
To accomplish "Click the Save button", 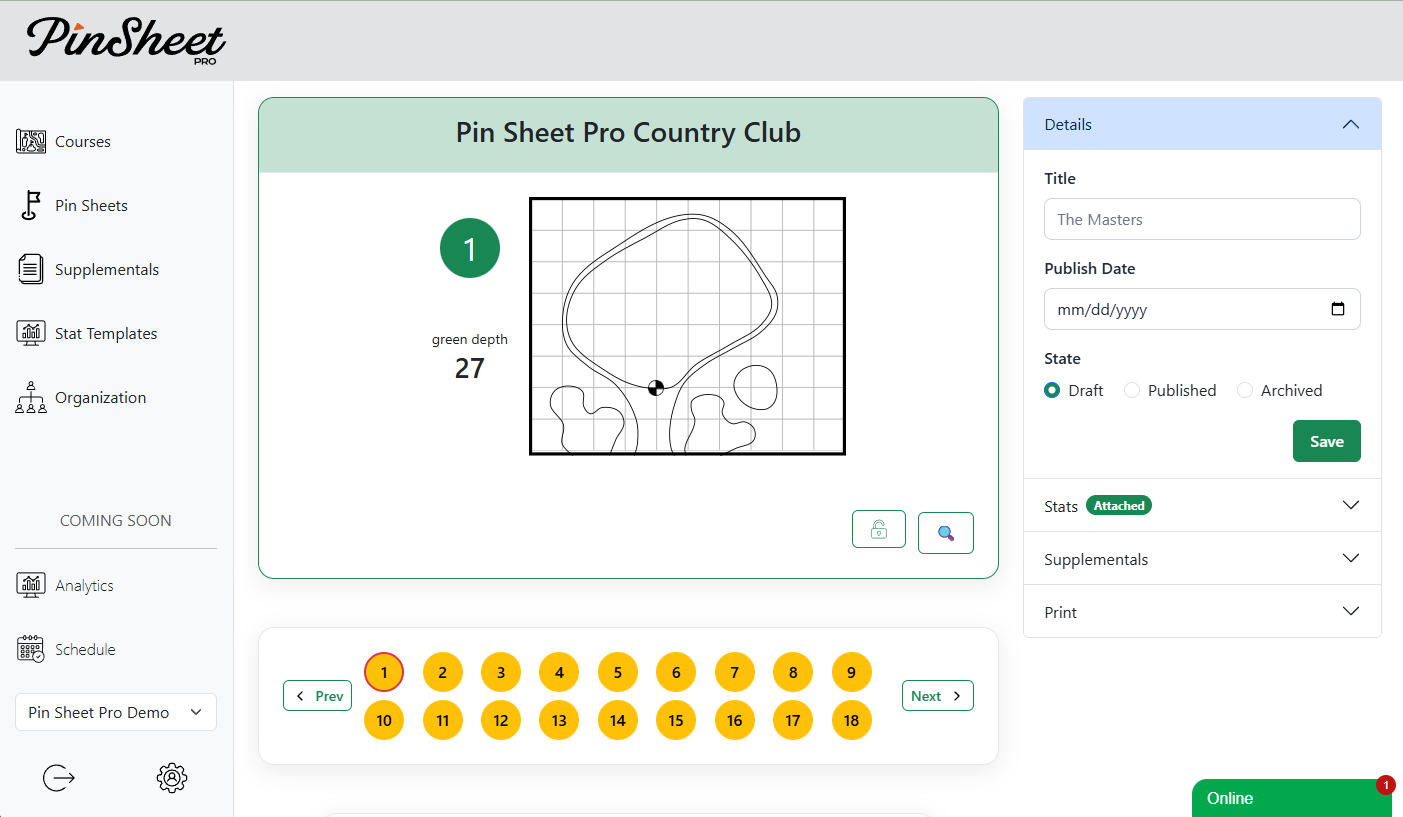I will pyautogui.click(x=1326, y=441).
